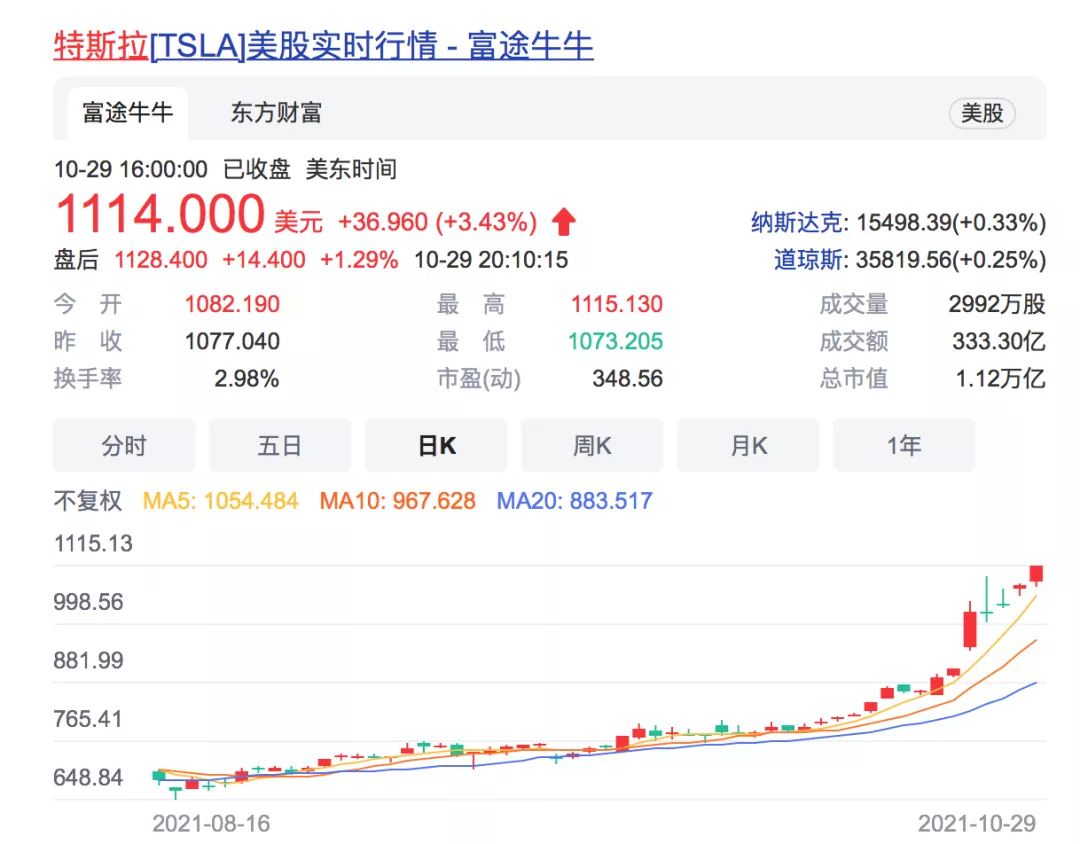The image size is (1080, 844).
Task: Click the 换手率 value 2.98%
Action: 247,378
